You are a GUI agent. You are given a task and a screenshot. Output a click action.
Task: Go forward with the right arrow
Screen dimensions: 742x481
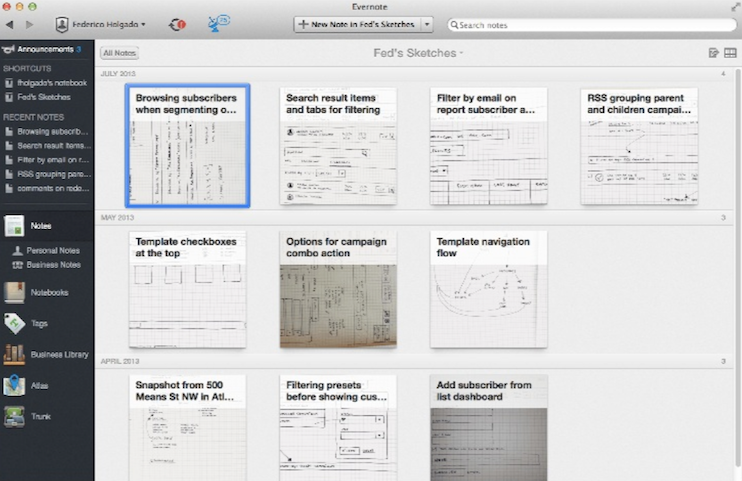point(29,24)
